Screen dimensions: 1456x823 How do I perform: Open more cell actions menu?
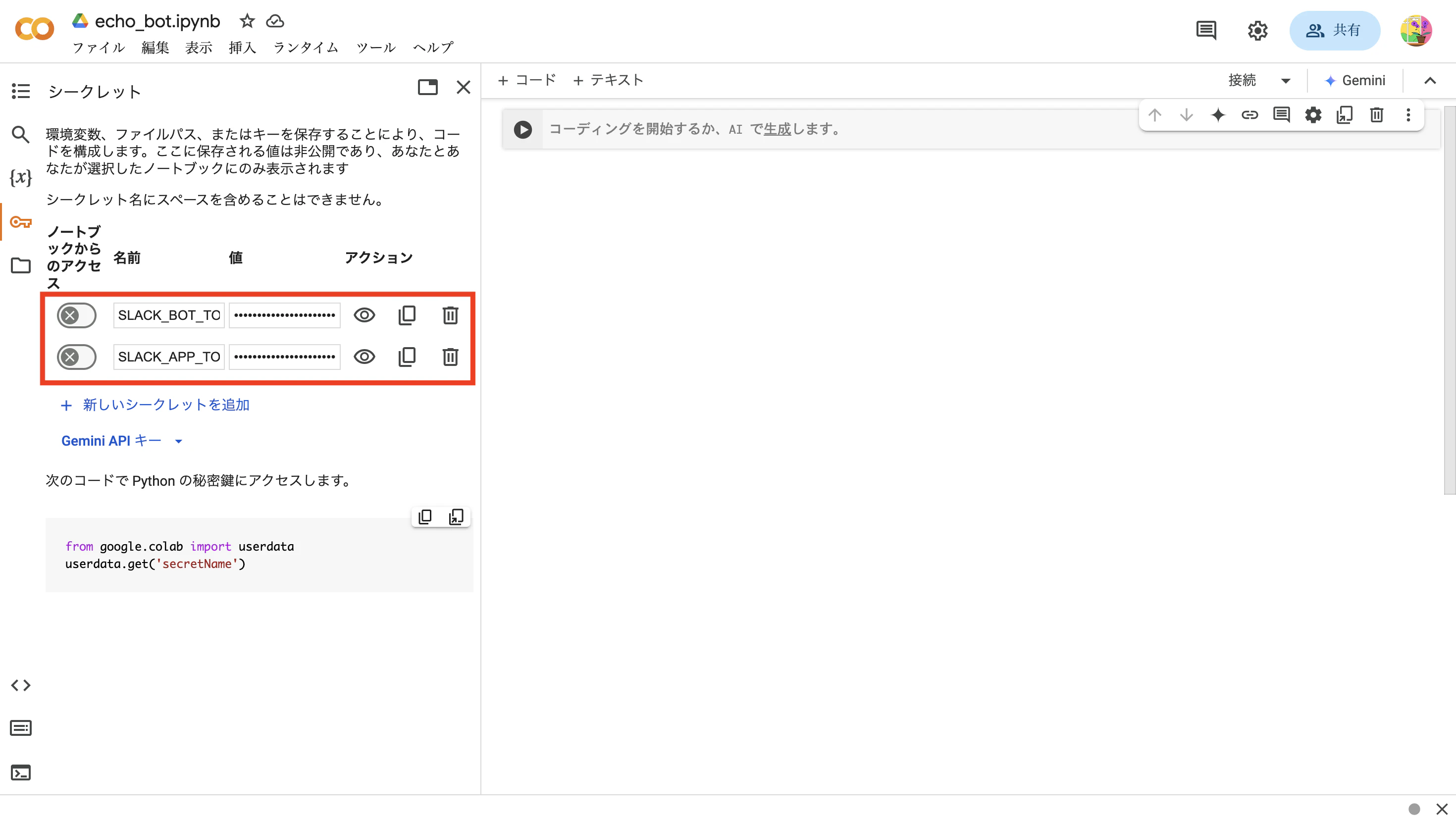pyautogui.click(x=1408, y=115)
